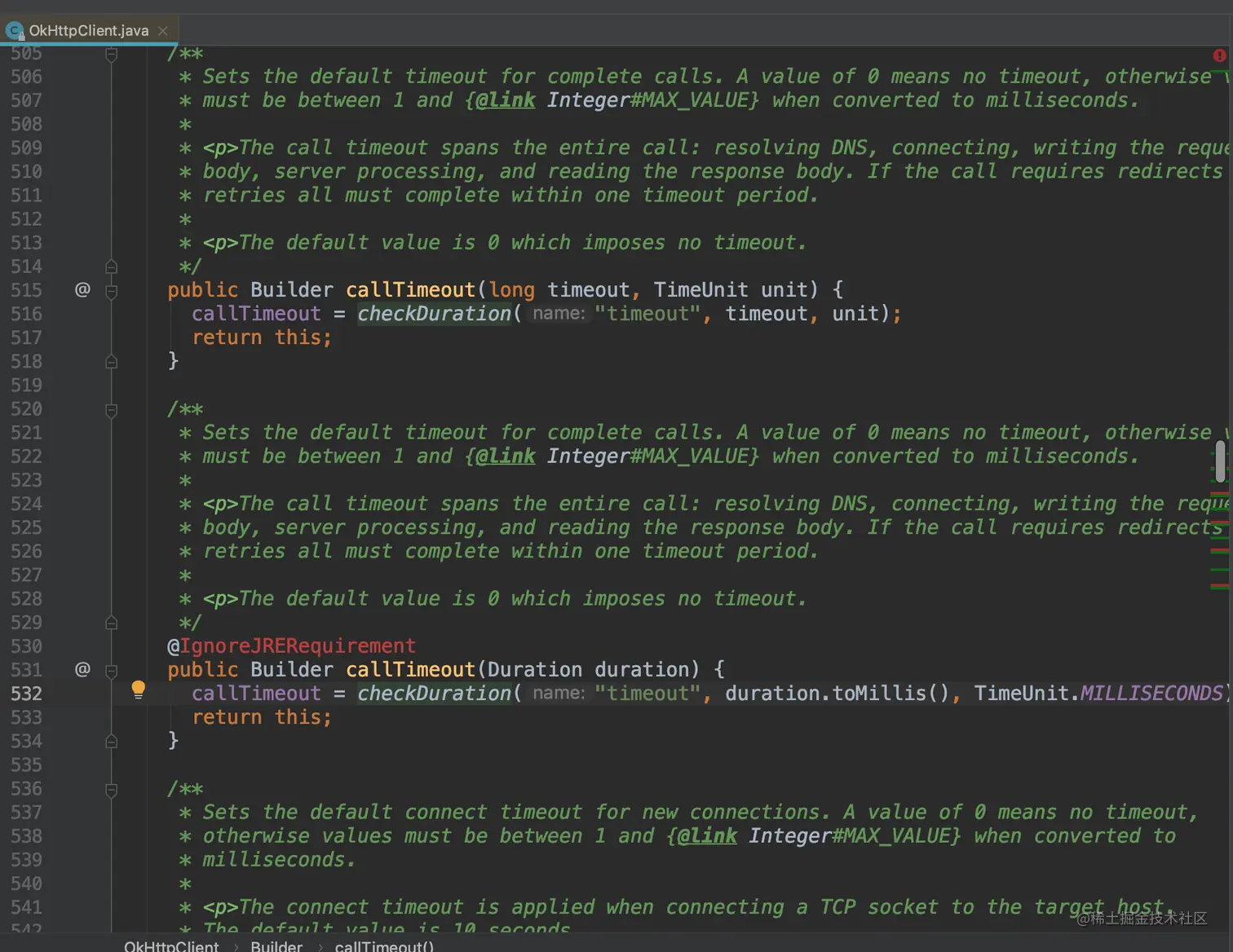Click the red error indicator at top right
1233x952 pixels.
1219,55
